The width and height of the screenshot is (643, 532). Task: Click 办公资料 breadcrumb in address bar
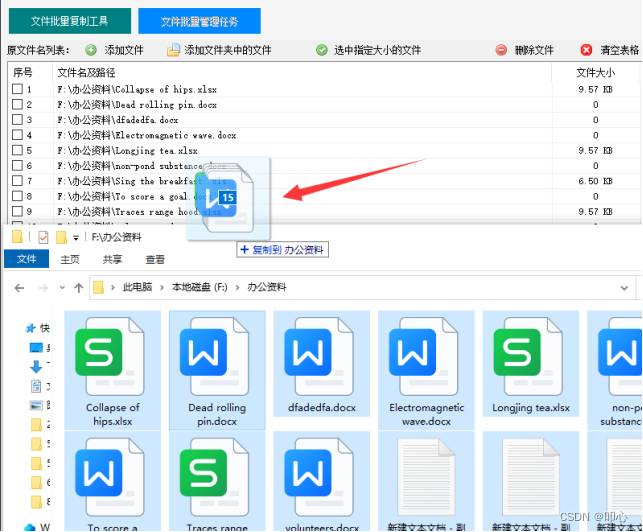(x=267, y=287)
